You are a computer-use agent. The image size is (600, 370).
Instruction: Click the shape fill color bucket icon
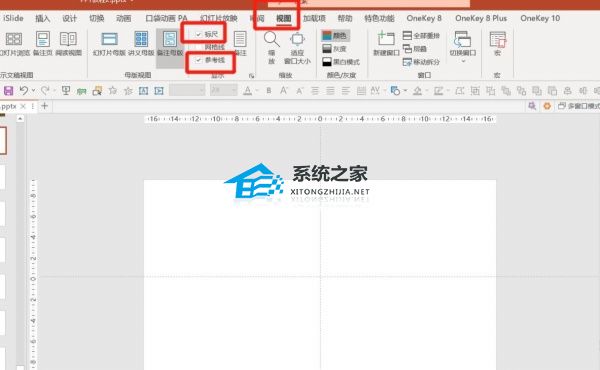418,91
